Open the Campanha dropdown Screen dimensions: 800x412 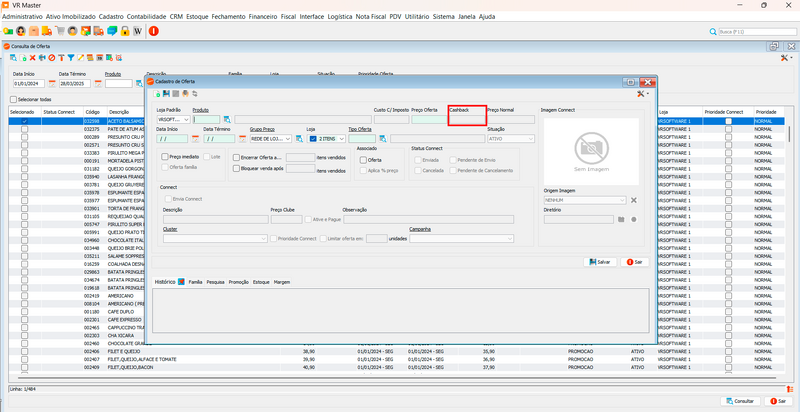click(x=461, y=239)
